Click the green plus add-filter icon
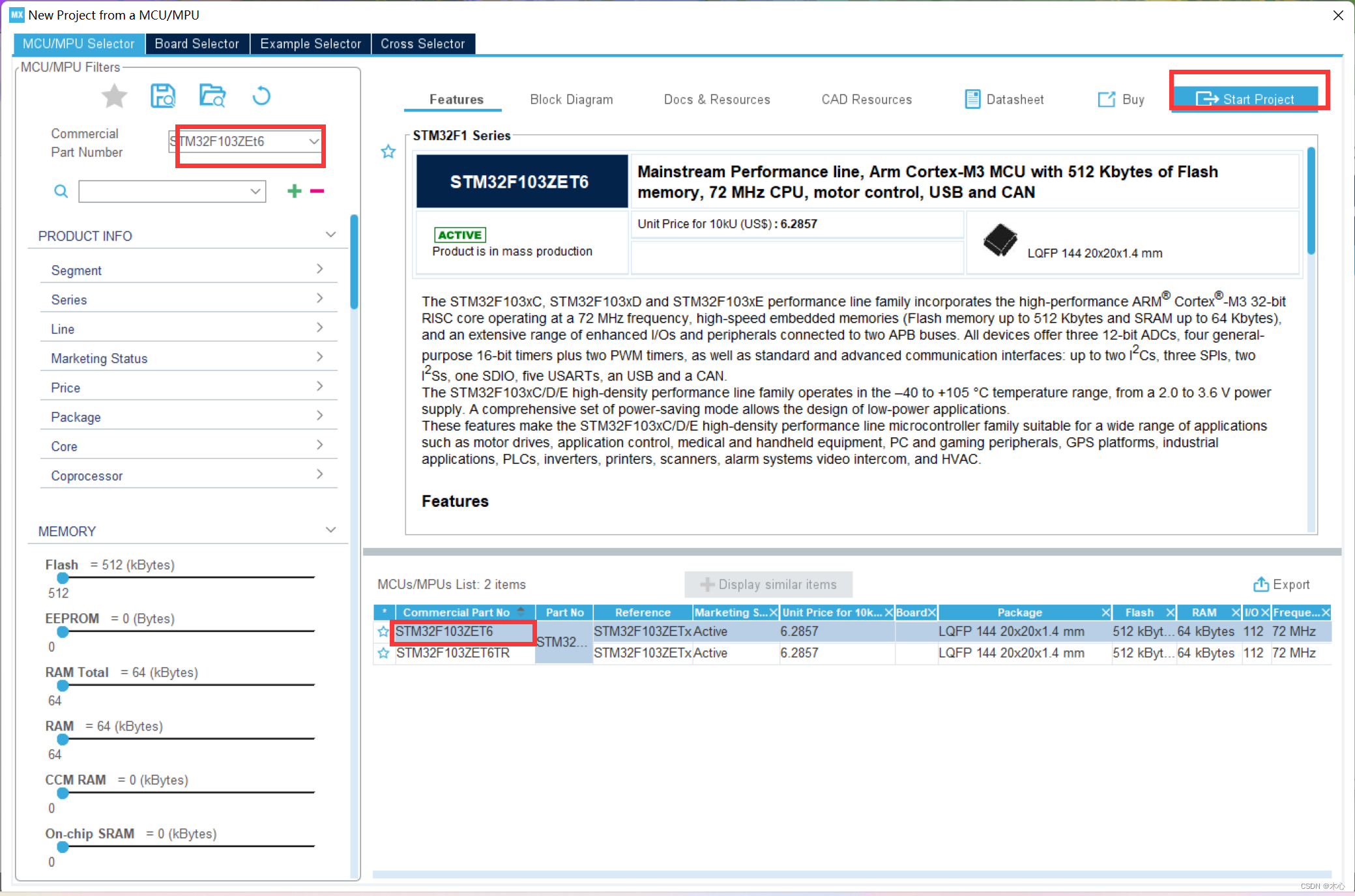The image size is (1355, 896). coord(295,191)
